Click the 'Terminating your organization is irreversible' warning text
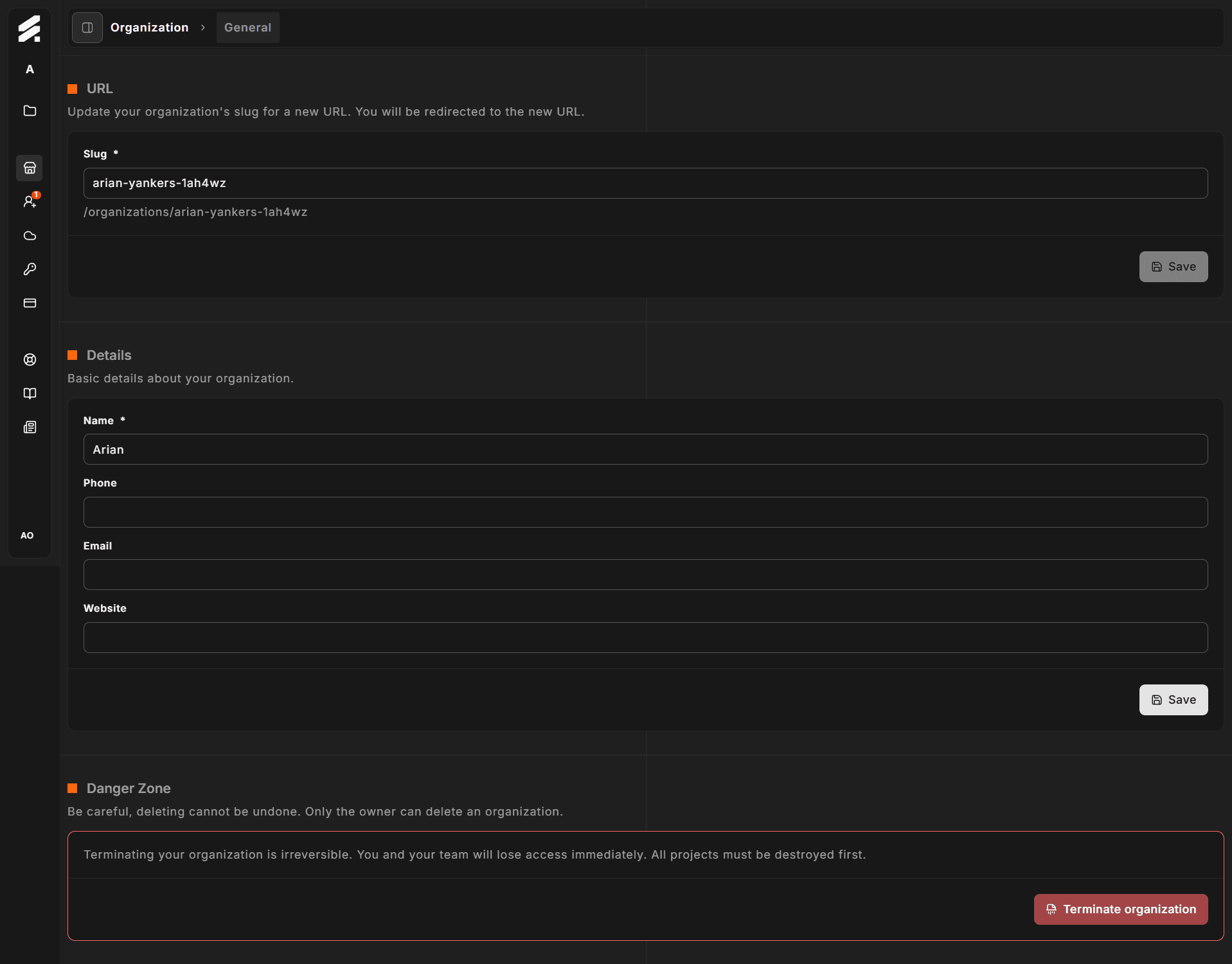Screen dimensions: 1232x964 475,855
